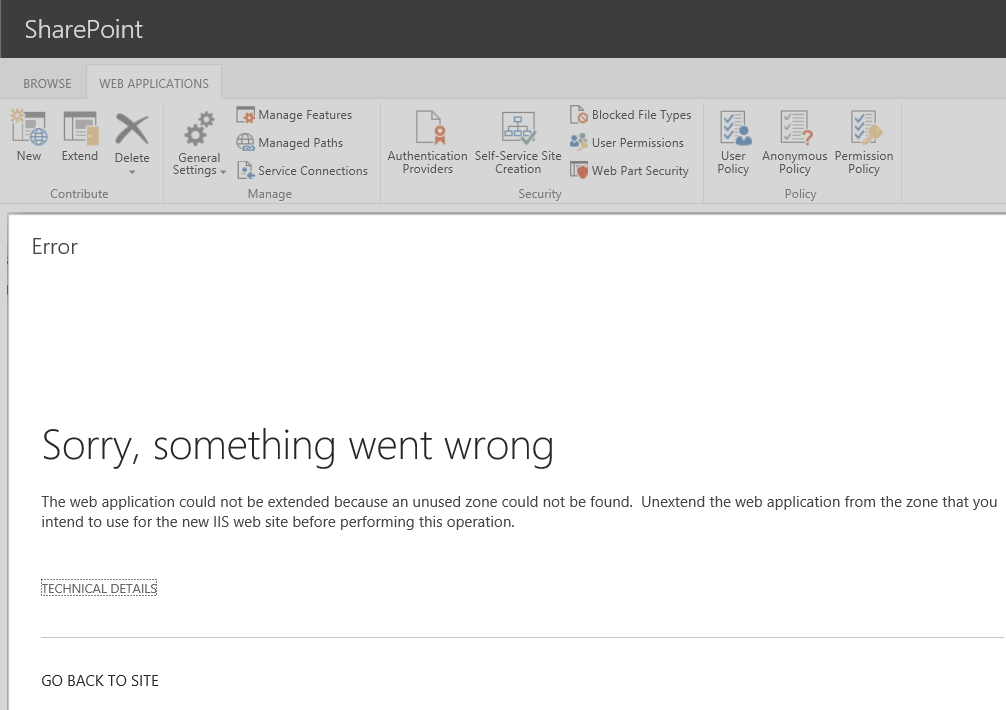Click the Authentication Providers certificate icon

[x=430, y=127]
